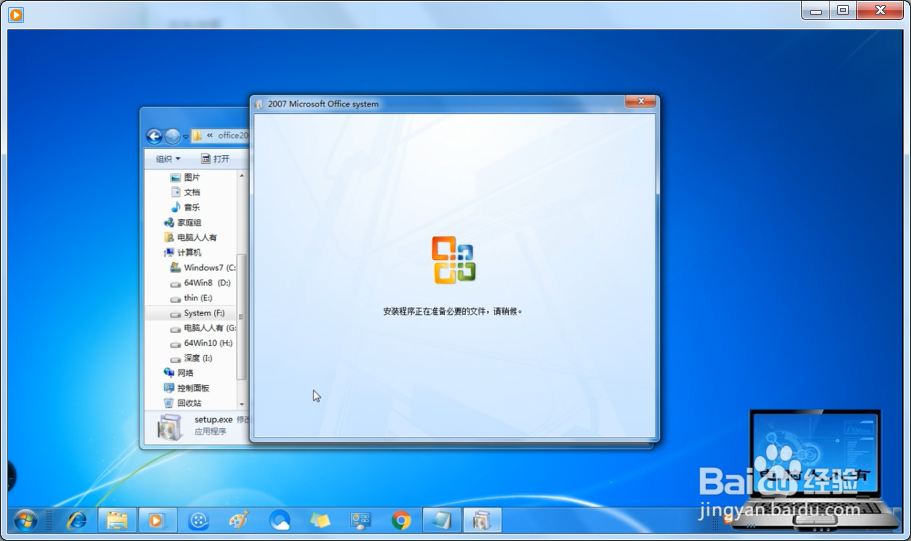This screenshot has width=911, height=541.
Task: Open recent pages dropdown beside Forward arrow
Action: (x=186, y=137)
